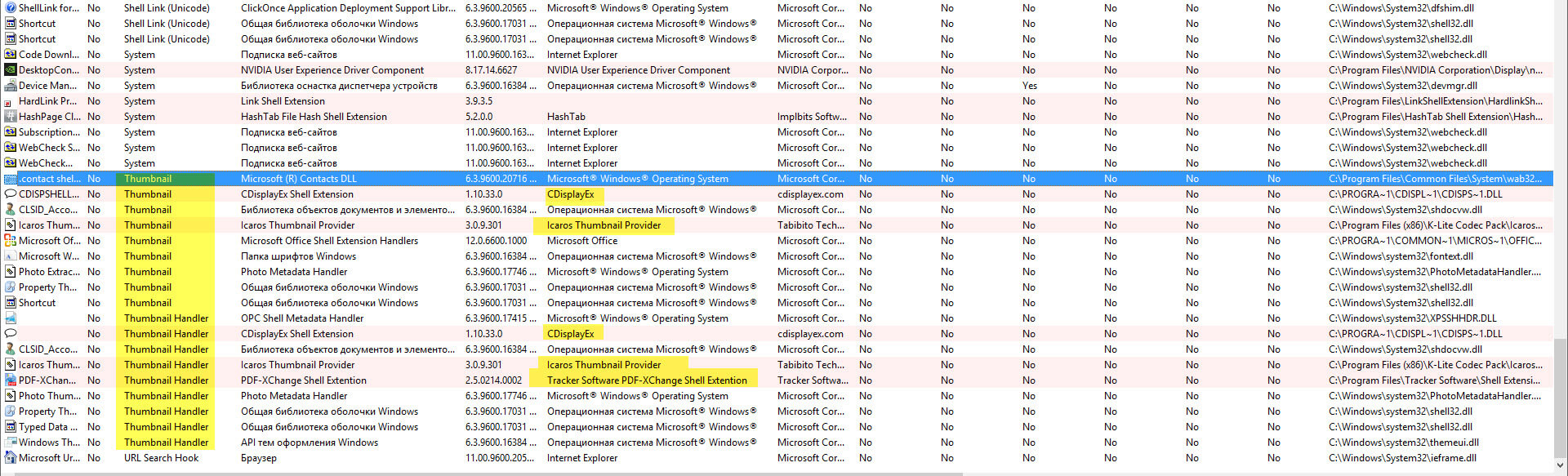The height and width of the screenshot is (476, 1568).
Task: Click the Subscription... row icon
Action: [11, 132]
